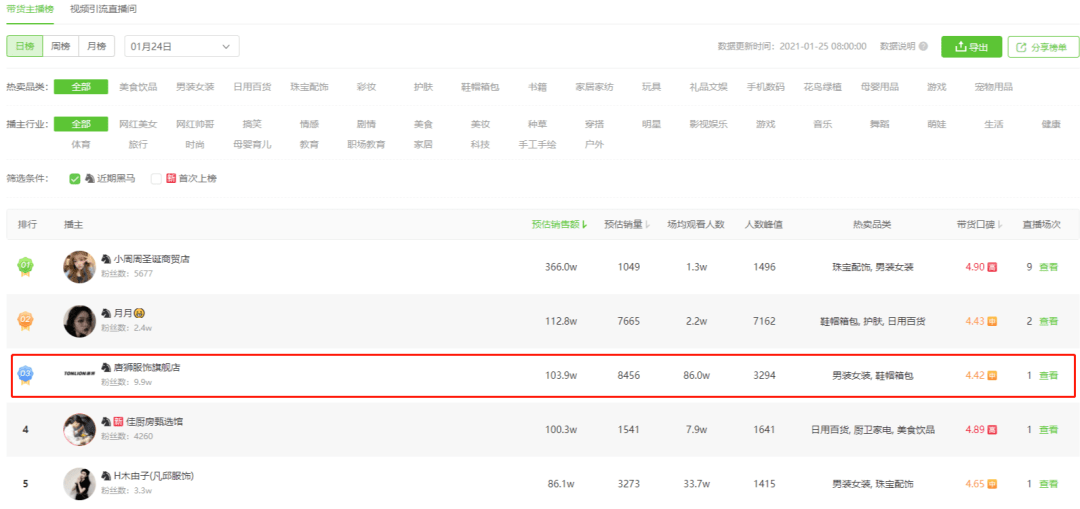Viewport: 1080px width, 509px height.
Task: Click the green 导出 export button
Action: [x=971, y=47]
